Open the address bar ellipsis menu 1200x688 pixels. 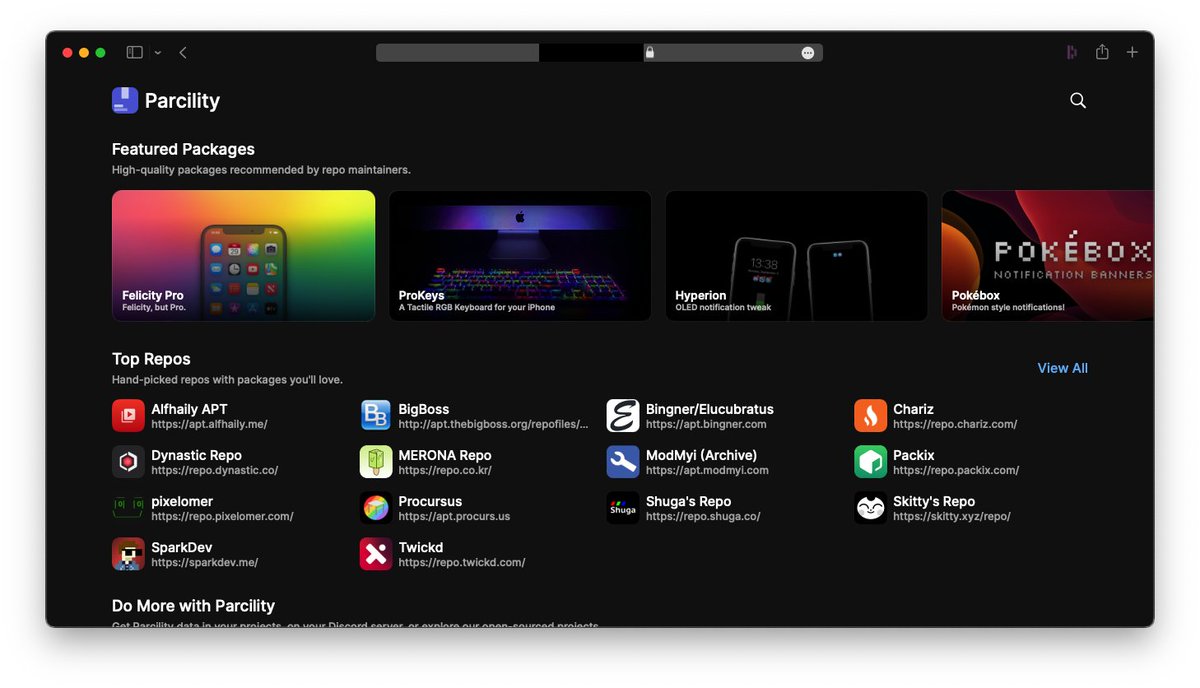click(x=808, y=52)
